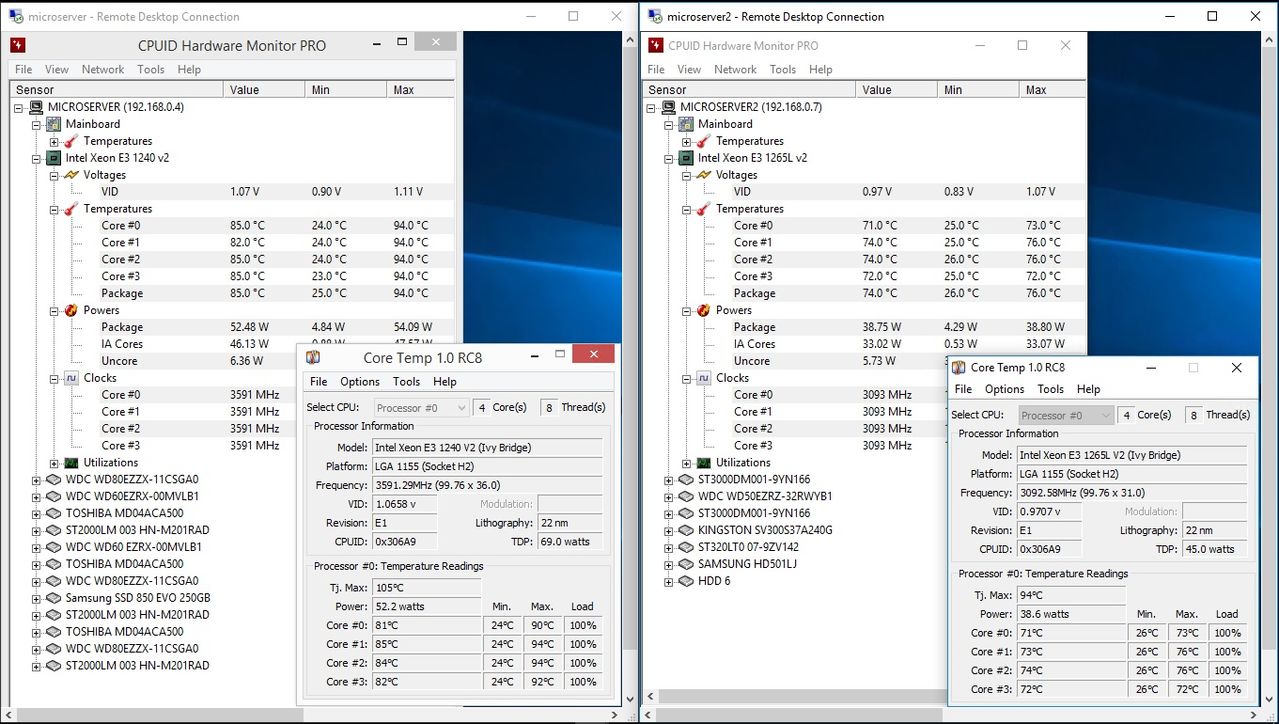Click the Powers flame icon under Xeon E3 1240 v2
The image size is (1279, 724).
tap(71, 310)
